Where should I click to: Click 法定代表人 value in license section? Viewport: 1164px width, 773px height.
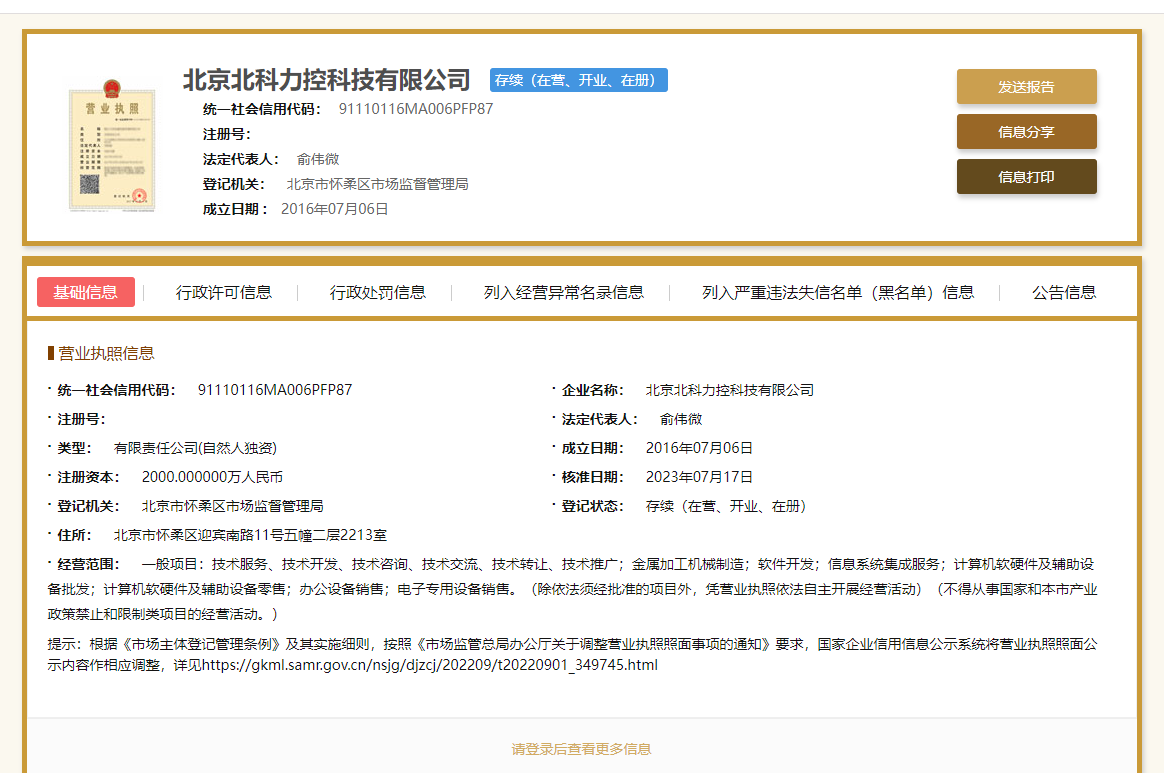coord(681,419)
